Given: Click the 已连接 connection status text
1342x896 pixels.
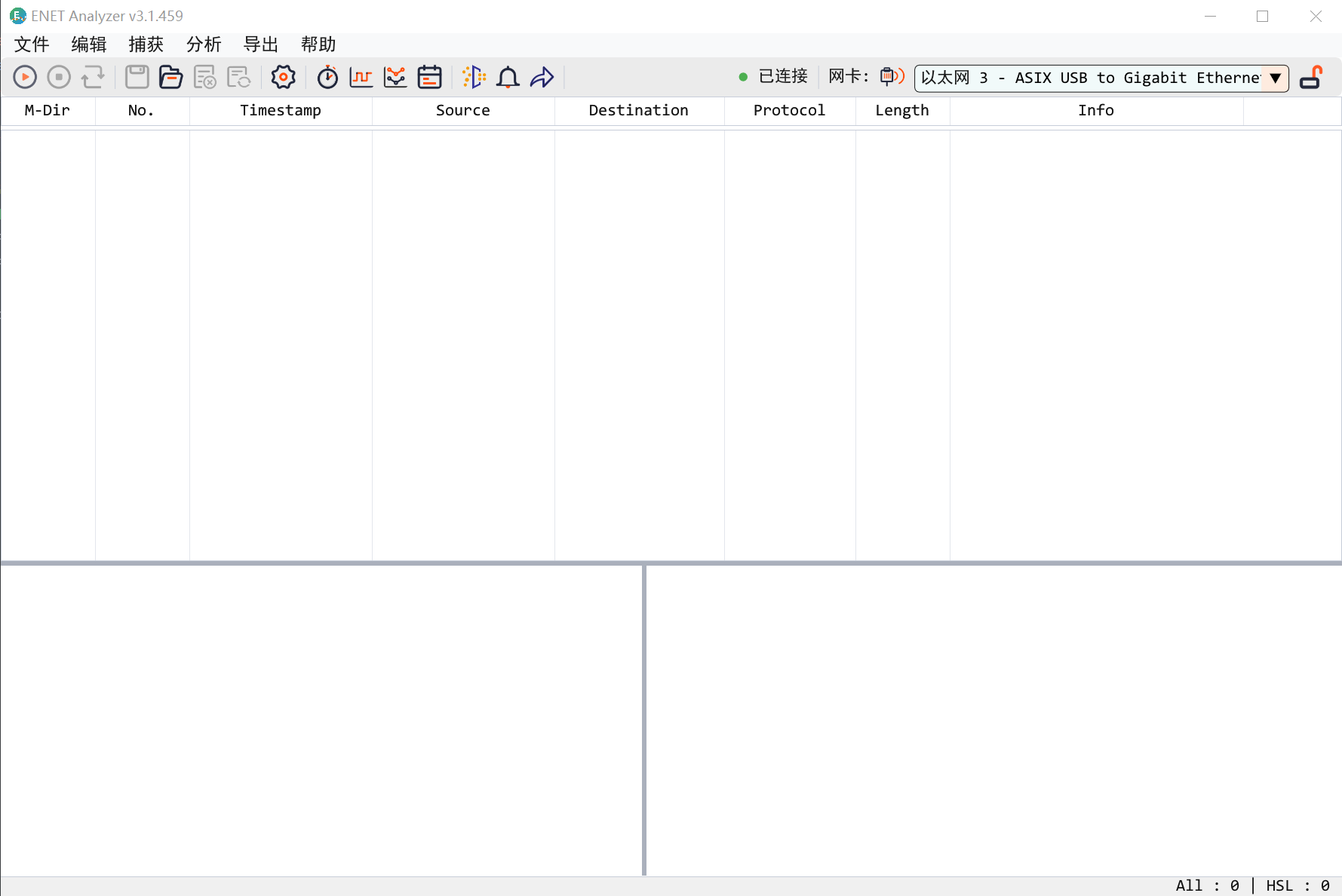Looking at the screenshot, I should point(783,76).
